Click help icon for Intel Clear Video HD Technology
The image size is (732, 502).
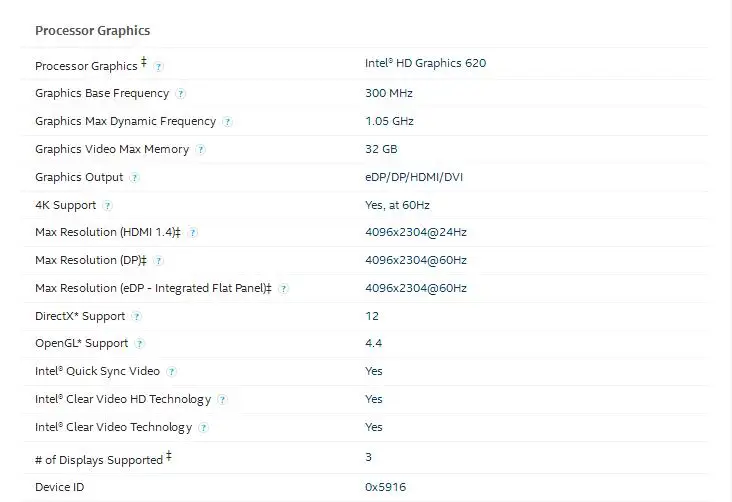click(x=222, y=400)
